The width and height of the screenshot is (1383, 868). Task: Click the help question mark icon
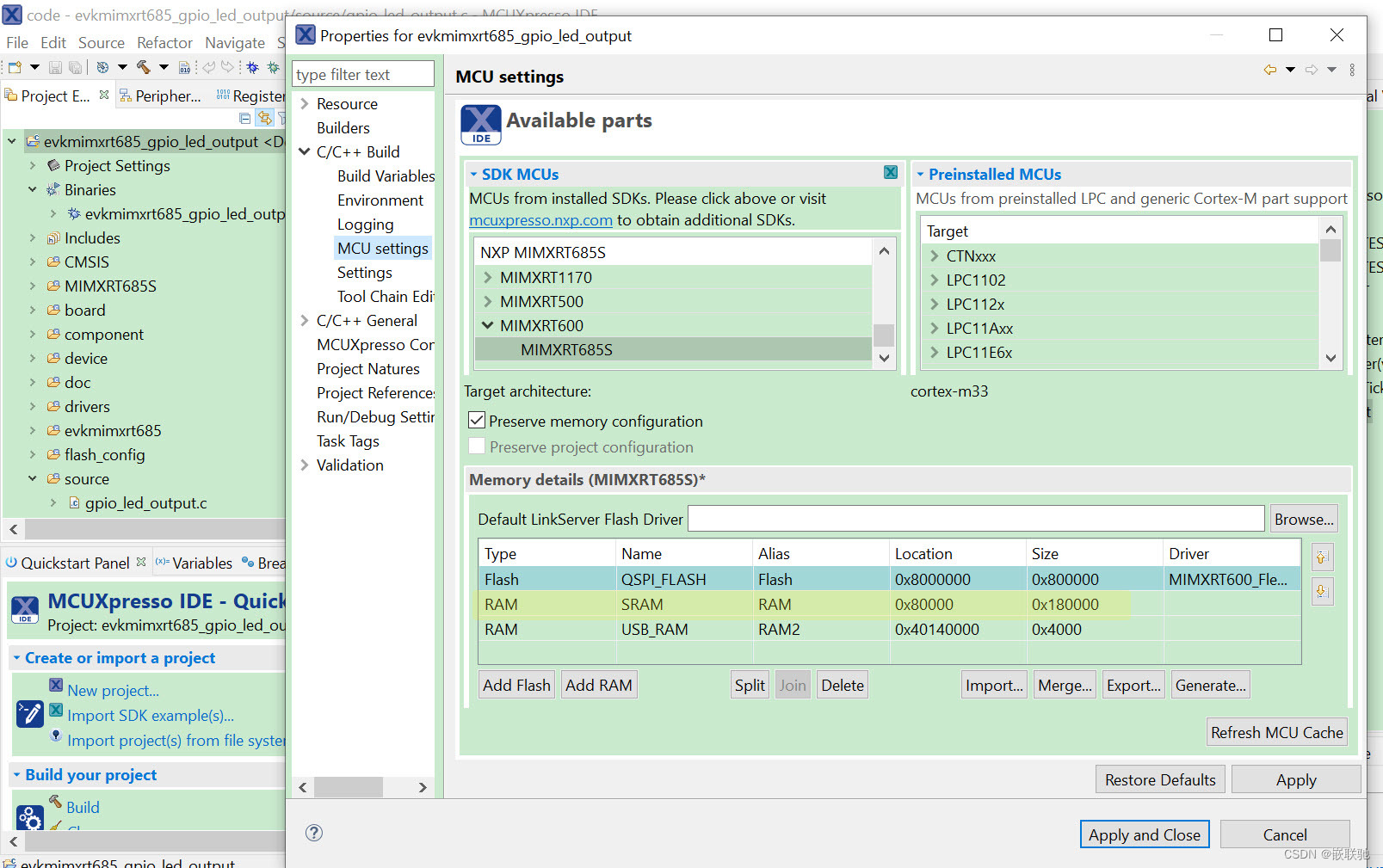[314, 832]
